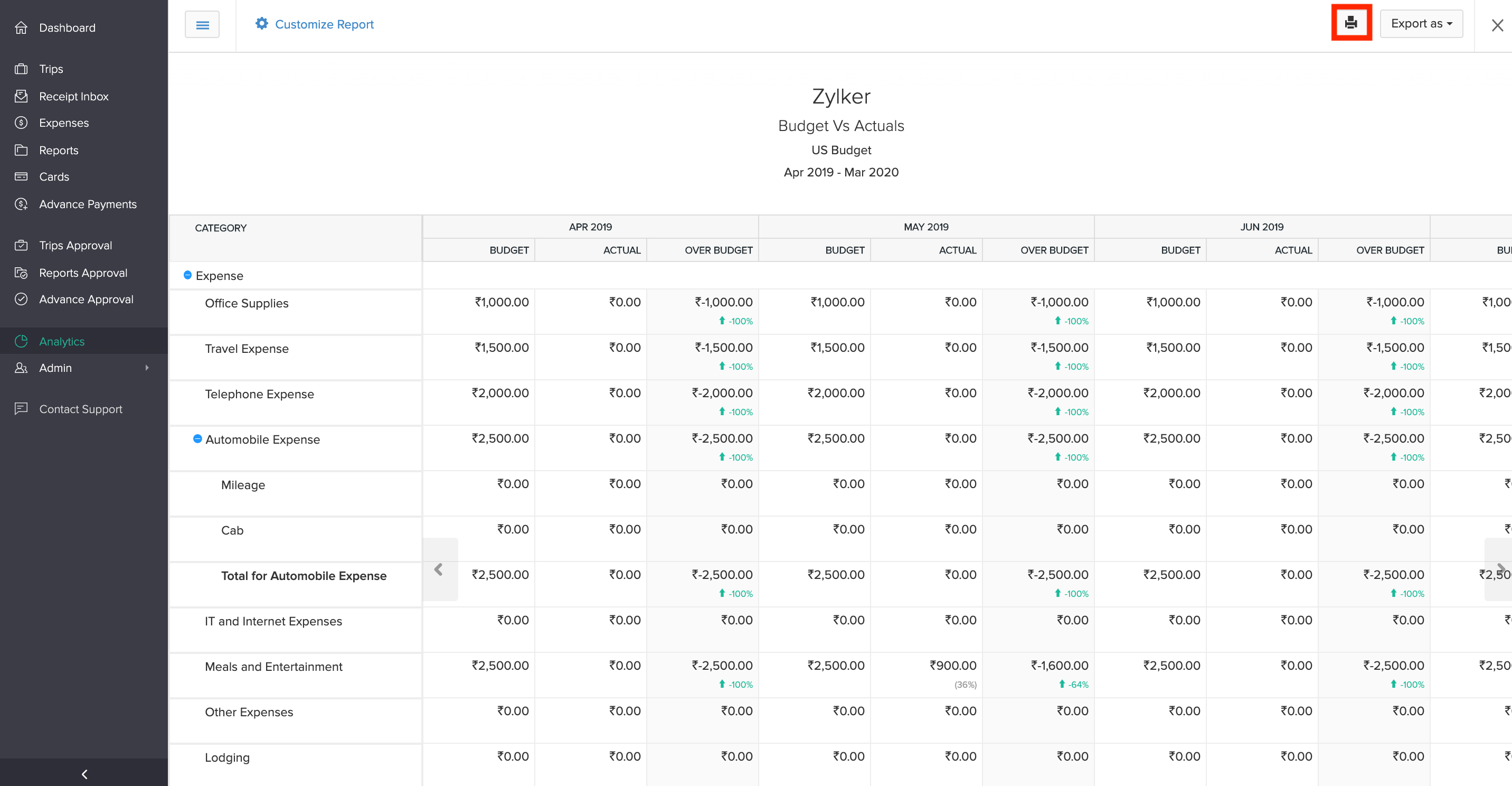The width and height of the screenshot is (1512, 786).
Task: Select the Cards icon in sidebar
Action: point(21,176)
